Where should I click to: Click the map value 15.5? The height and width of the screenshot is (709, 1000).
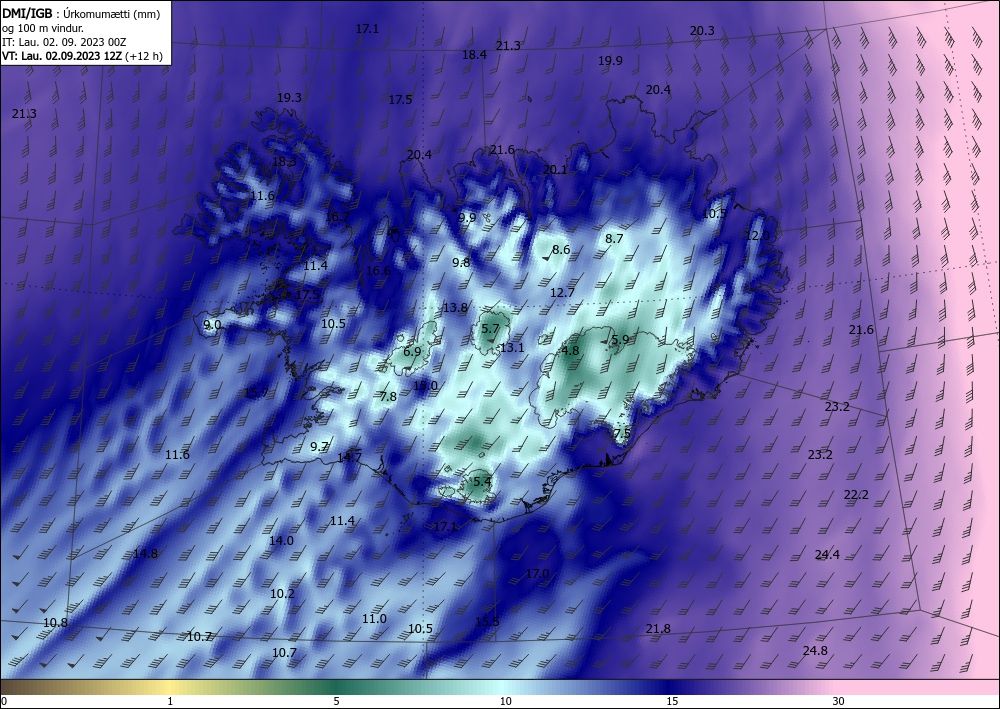487,622
